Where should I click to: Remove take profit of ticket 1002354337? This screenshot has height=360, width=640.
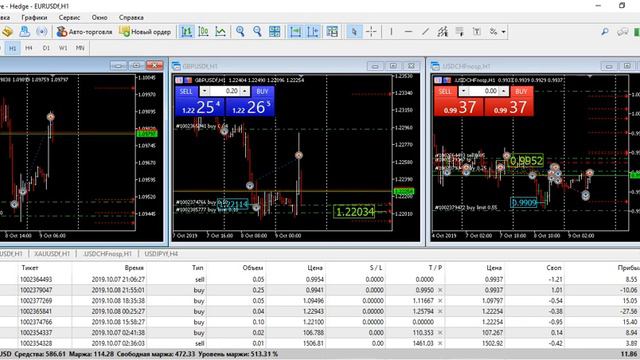pos(440,333)
